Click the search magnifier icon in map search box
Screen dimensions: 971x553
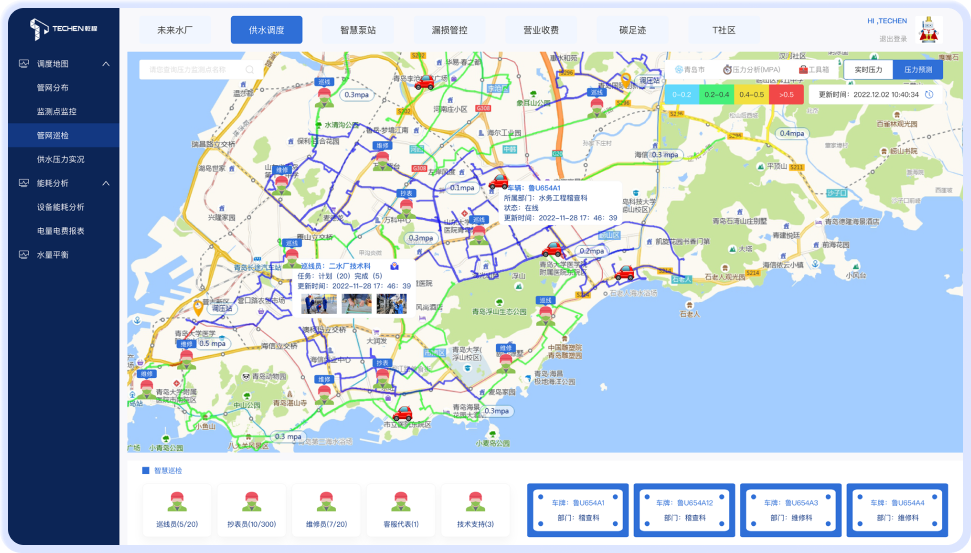[x=249, y=70]
